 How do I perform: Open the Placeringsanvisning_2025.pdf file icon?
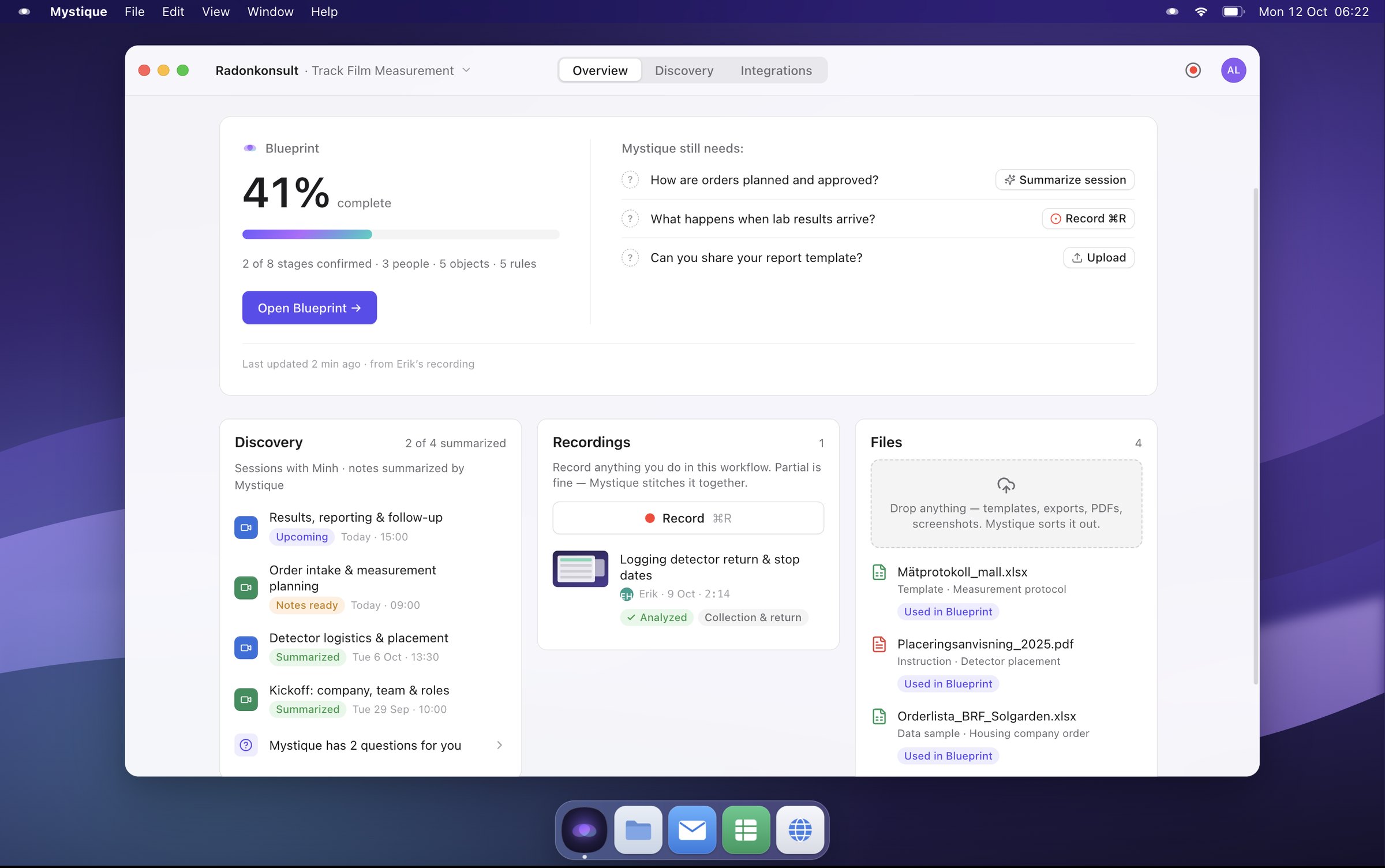[x=879, y=644]
